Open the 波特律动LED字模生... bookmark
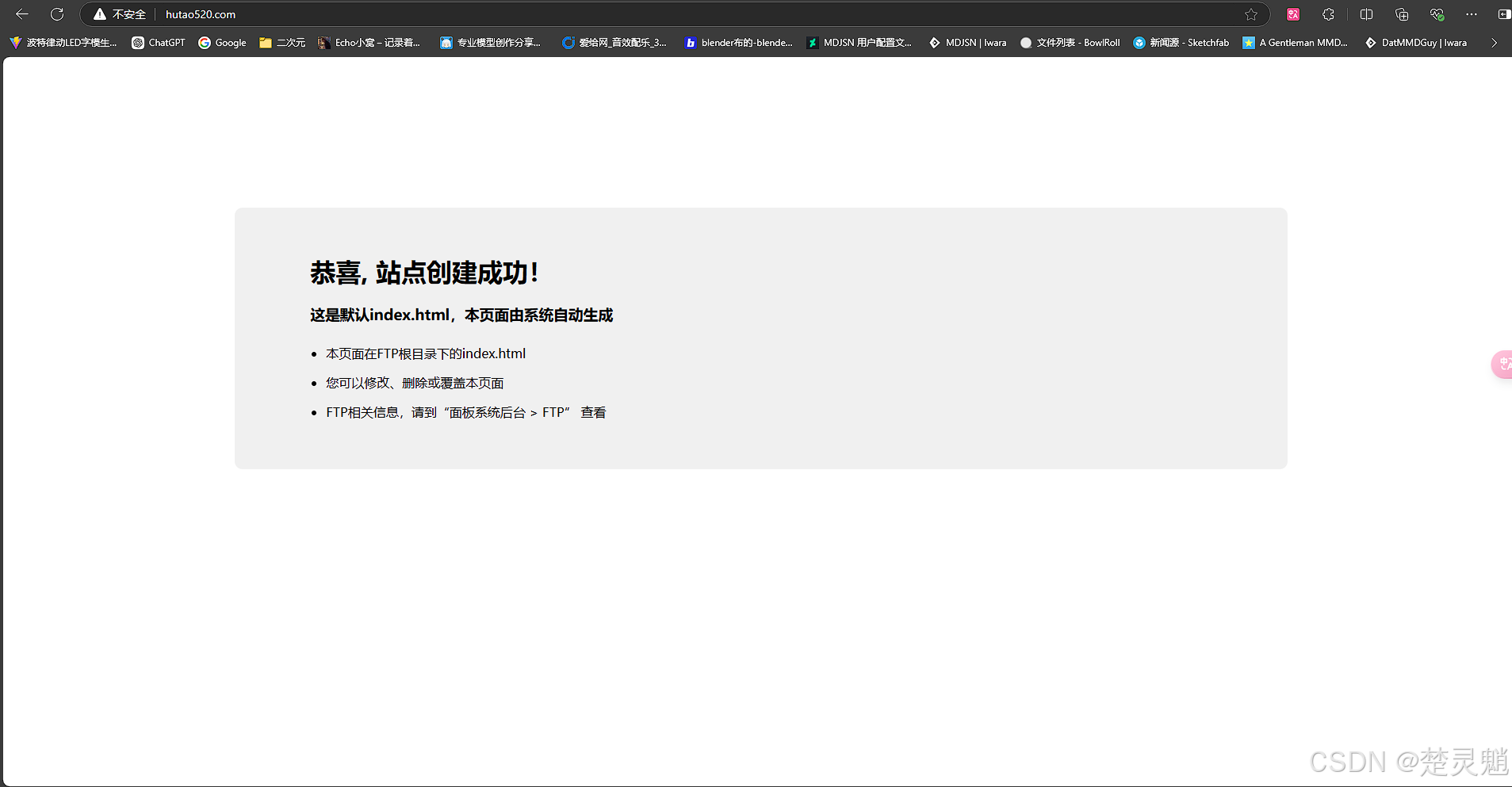This screenshot has width=1512, height=787. click(x=63, y=43)
